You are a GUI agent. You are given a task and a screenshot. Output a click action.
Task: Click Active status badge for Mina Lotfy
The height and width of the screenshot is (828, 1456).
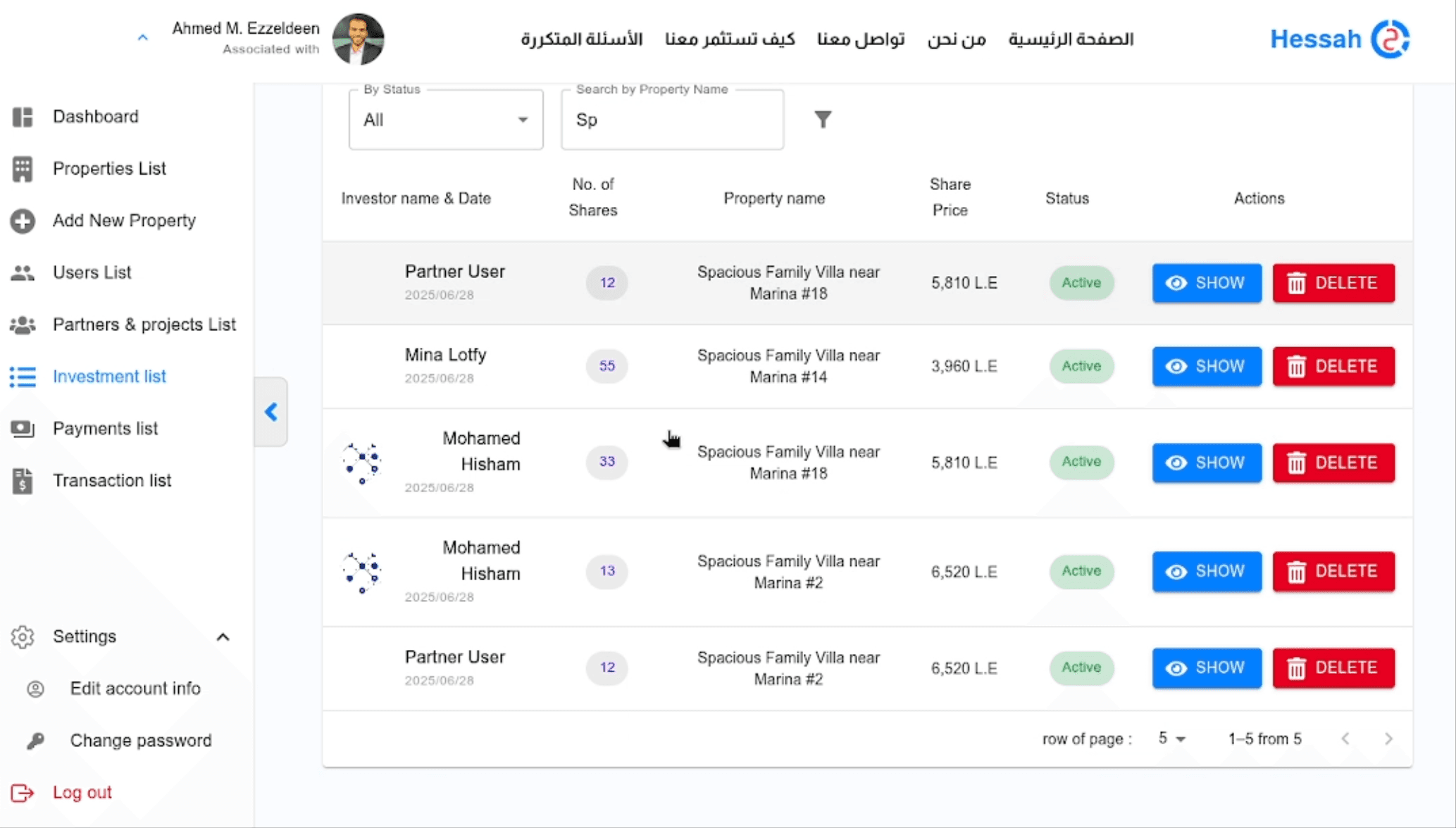click(1081, 366)
